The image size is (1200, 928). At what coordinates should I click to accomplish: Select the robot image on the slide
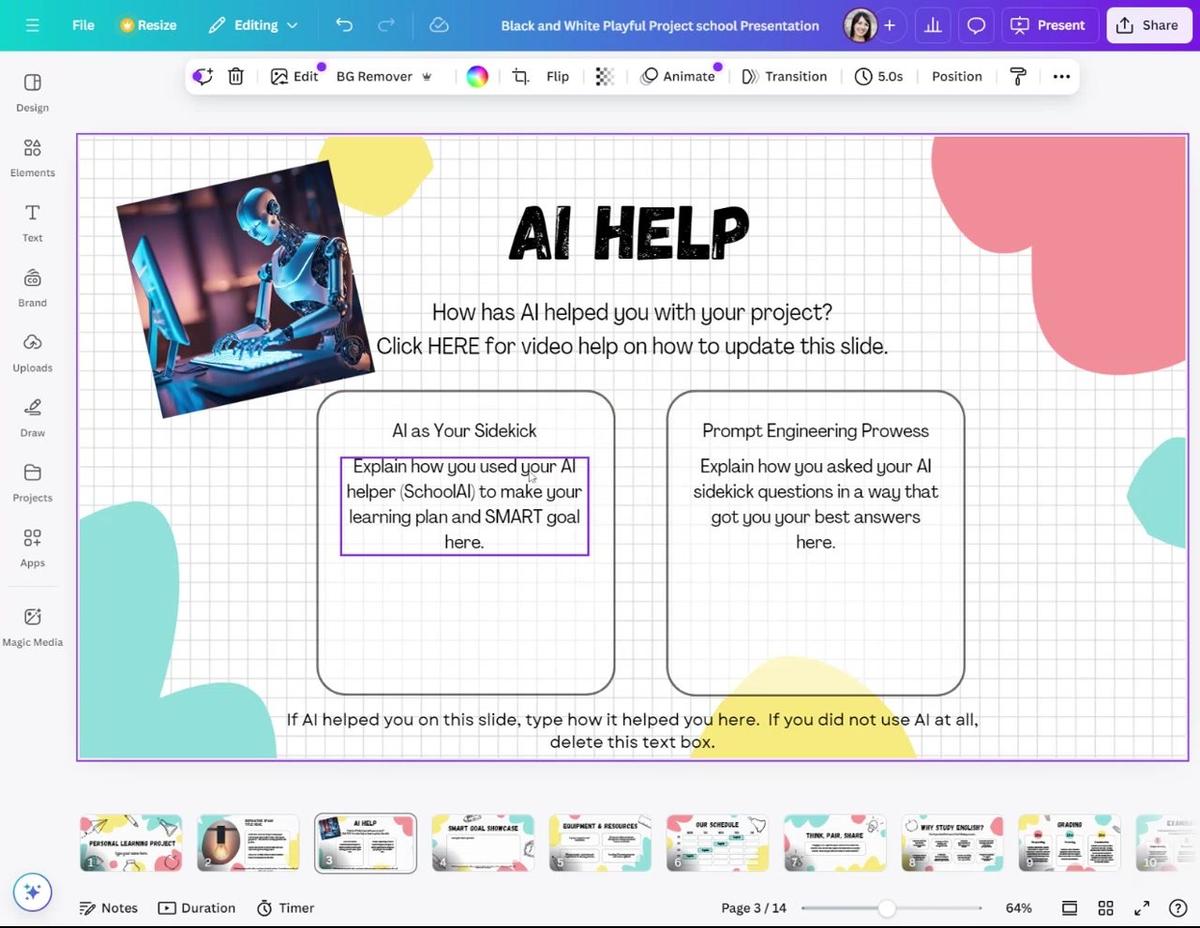pyautogui.click(x=246, y=288)
